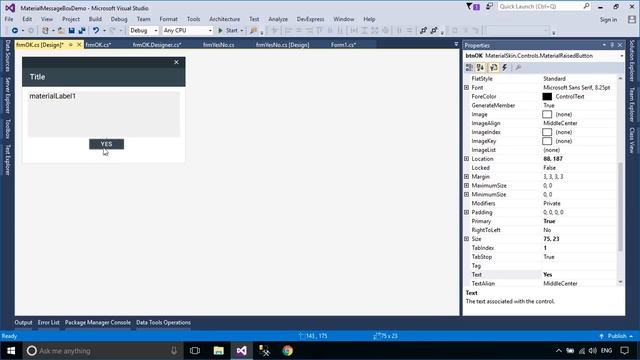The image size is (640, 360).
Task: Switch to the frmOK.Designer.cs tab
Action: (x=157, y=45)
